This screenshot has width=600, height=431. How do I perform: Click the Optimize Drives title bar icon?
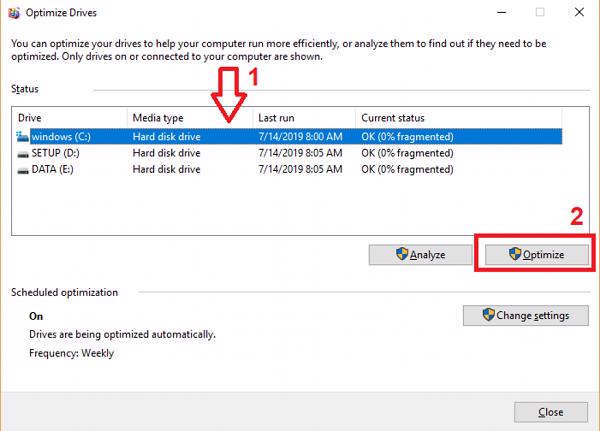pos(13,12)
